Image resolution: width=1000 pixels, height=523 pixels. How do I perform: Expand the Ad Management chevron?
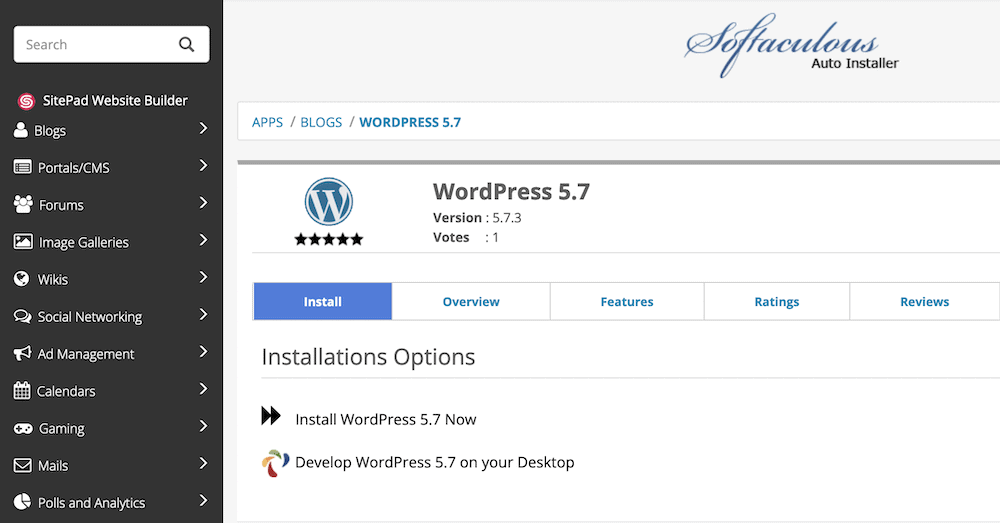tap(203, 351)
